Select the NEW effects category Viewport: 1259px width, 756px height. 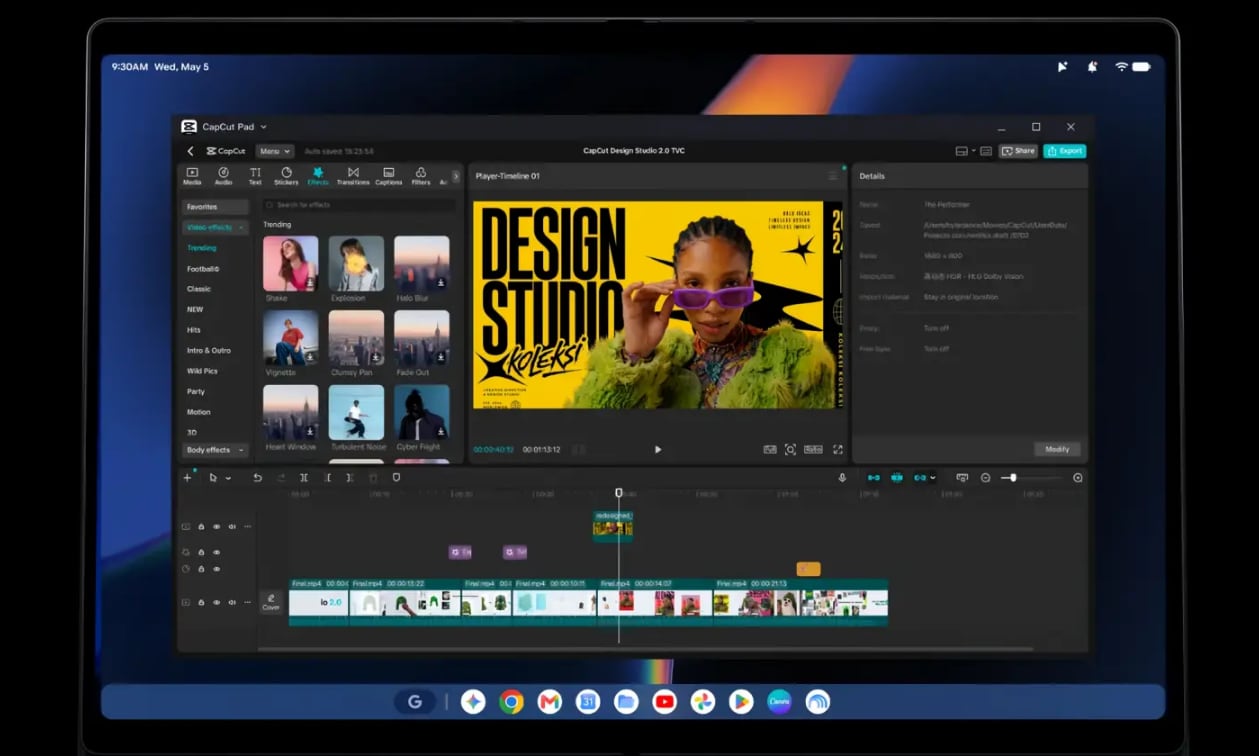click(195, 309)
